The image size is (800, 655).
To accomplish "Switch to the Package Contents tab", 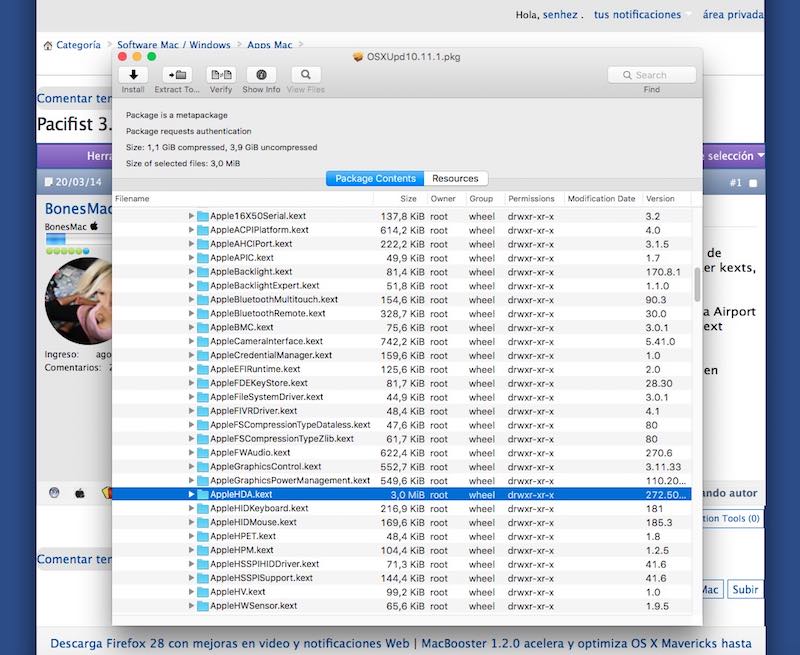I will [375, 179].
